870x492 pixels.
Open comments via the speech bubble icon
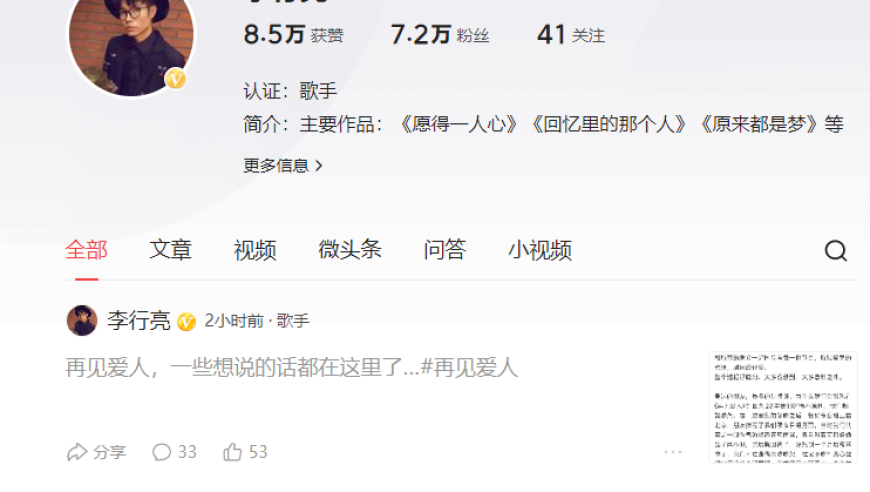click(x=161, y=452)
